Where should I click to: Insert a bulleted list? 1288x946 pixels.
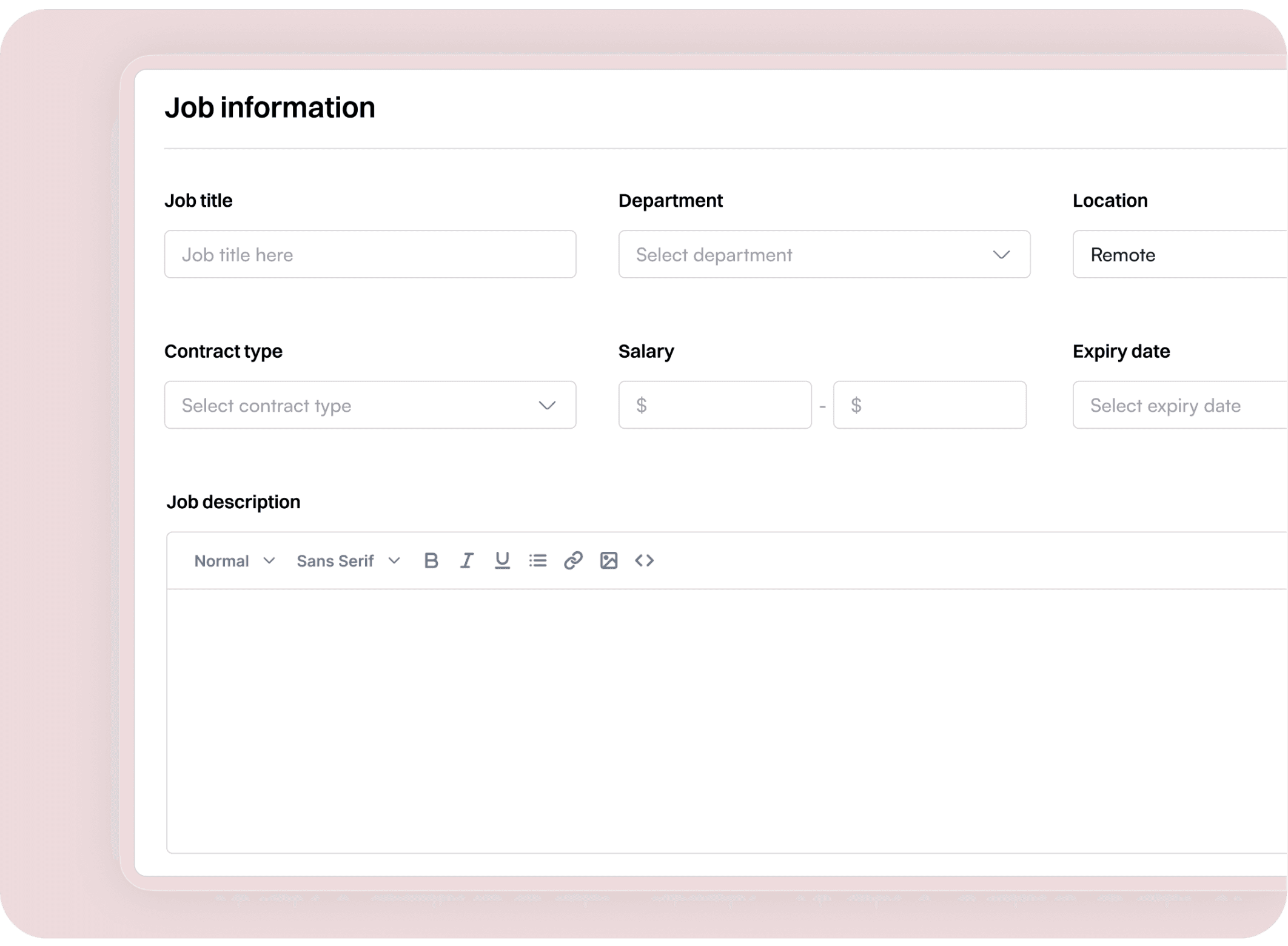click(x=537, y=561)
